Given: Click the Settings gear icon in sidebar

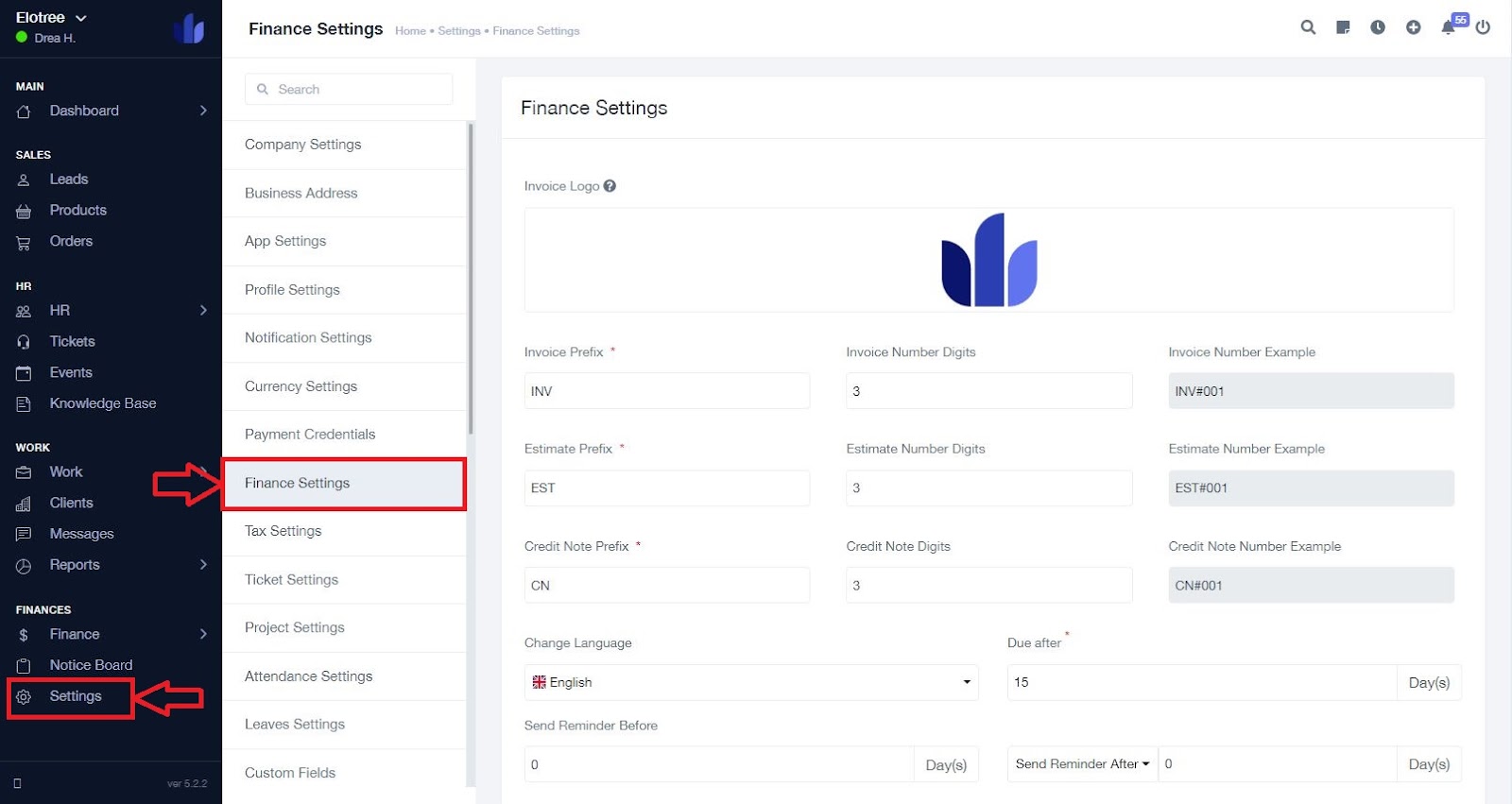Looking at the screenshot, I should [x=24, y=697].
